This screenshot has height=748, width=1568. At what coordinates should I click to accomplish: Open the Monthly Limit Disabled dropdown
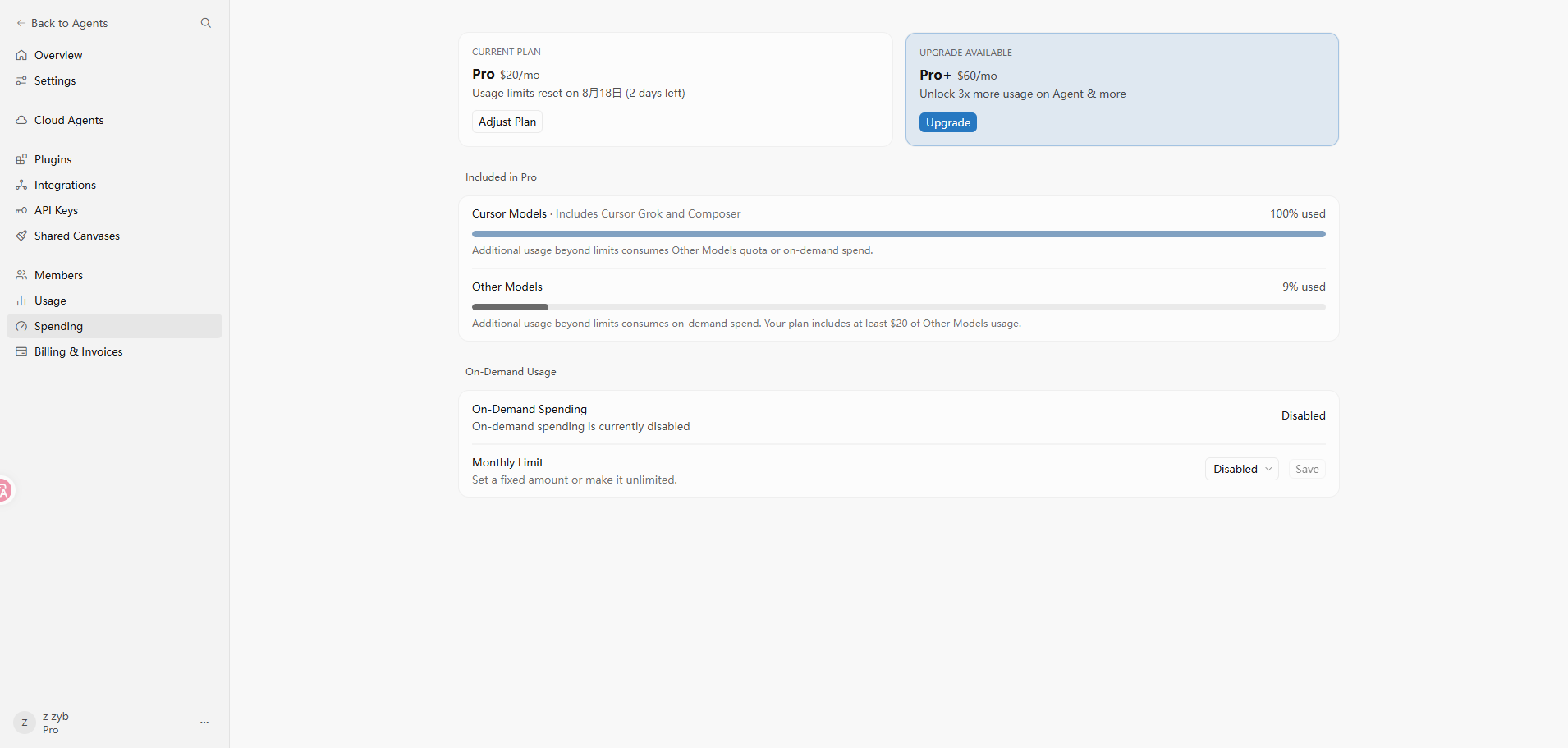[1241, 469]
